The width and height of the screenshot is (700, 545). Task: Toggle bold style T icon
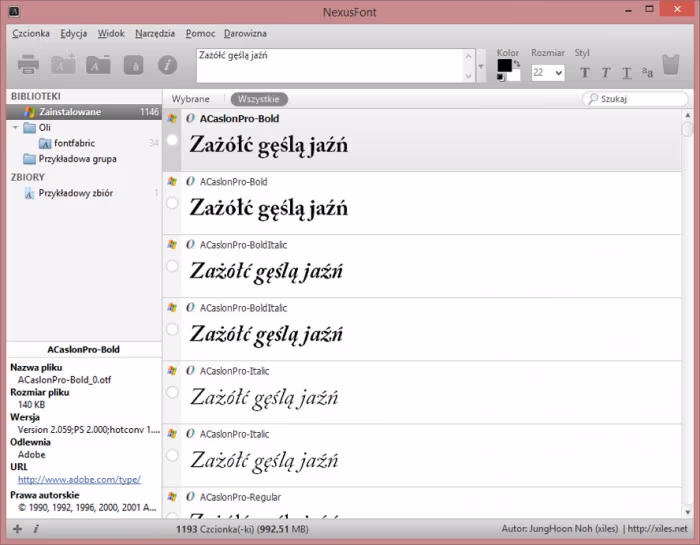point(584,72)
